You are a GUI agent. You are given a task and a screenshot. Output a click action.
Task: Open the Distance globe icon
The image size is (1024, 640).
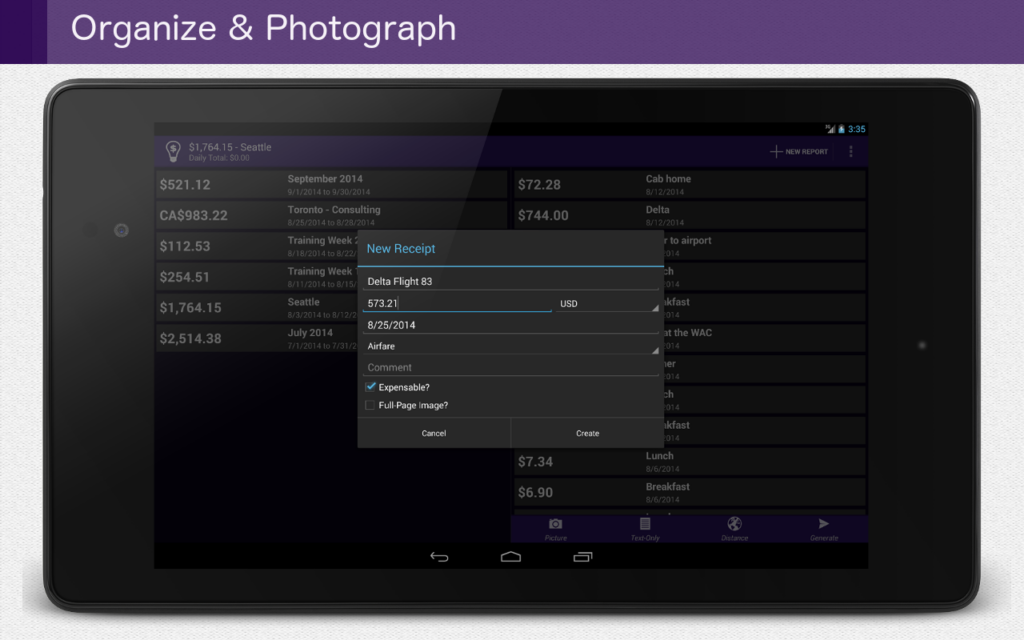[734, 524]
